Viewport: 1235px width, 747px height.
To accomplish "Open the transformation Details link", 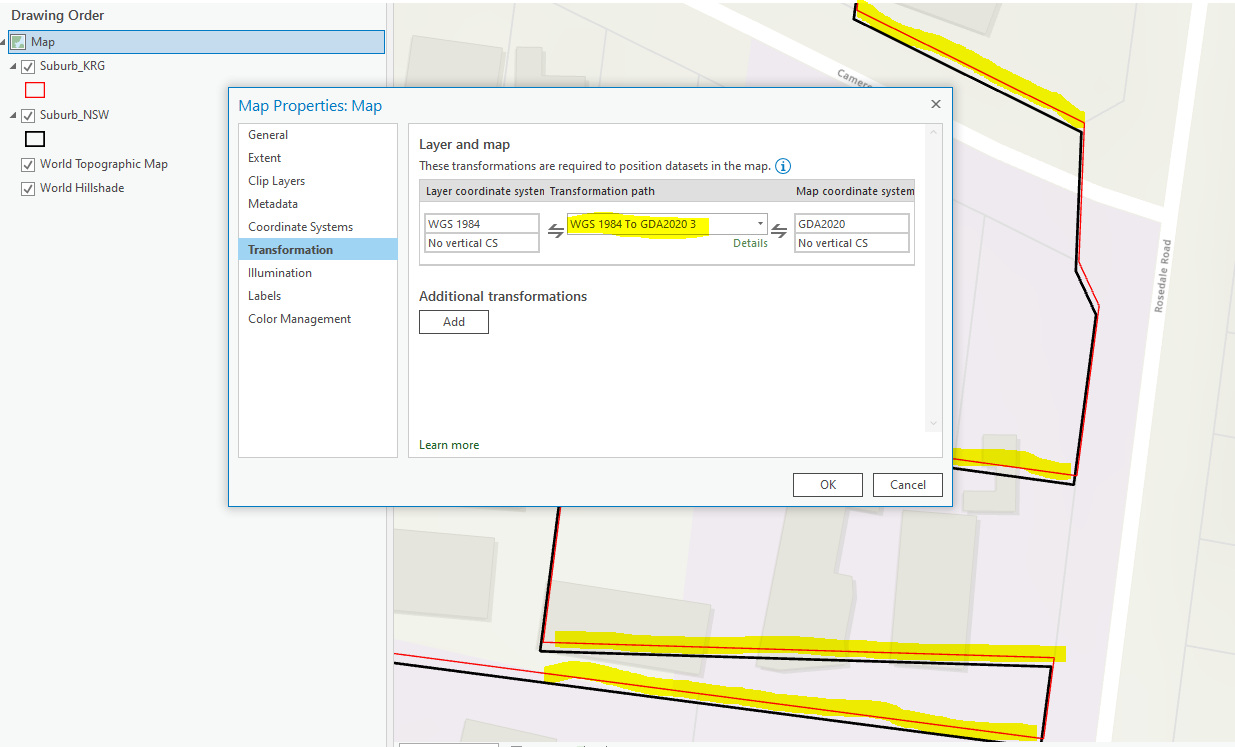I will click(750, 243).
